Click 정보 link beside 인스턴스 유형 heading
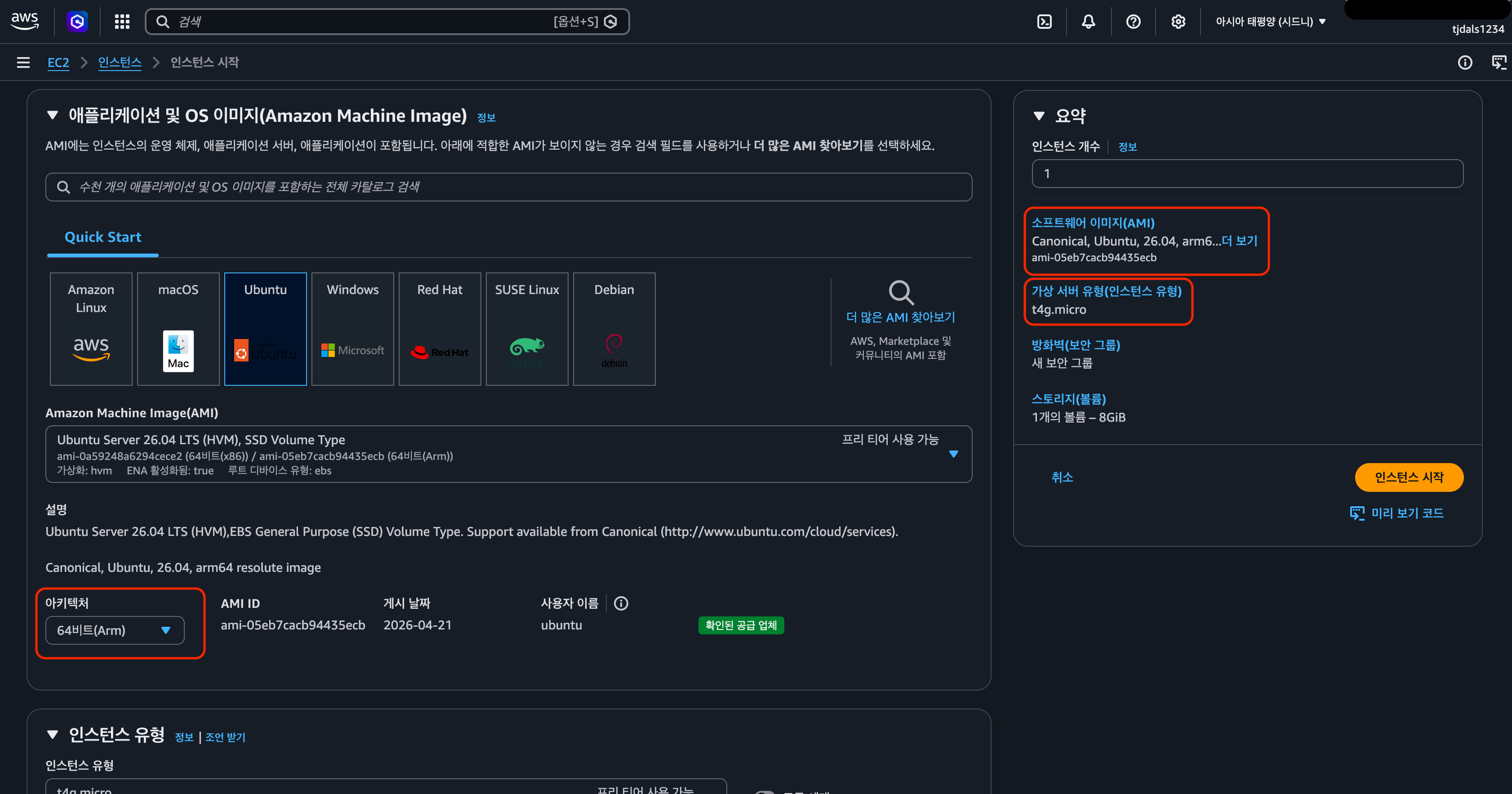The height and width of the screenshot is (794, 1512). (184, 737)
